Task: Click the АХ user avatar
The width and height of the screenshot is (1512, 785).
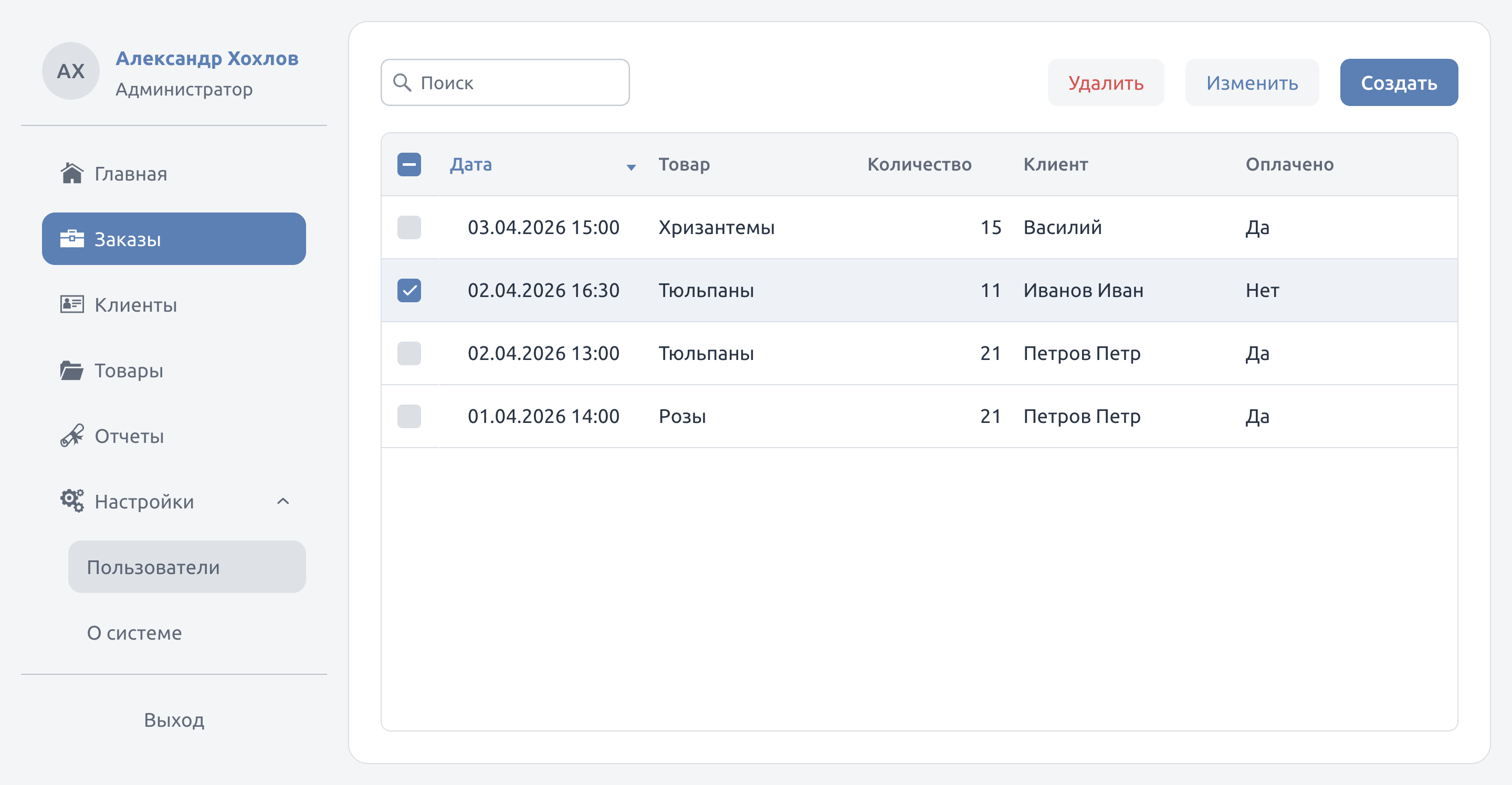Action: coord(70,71)
